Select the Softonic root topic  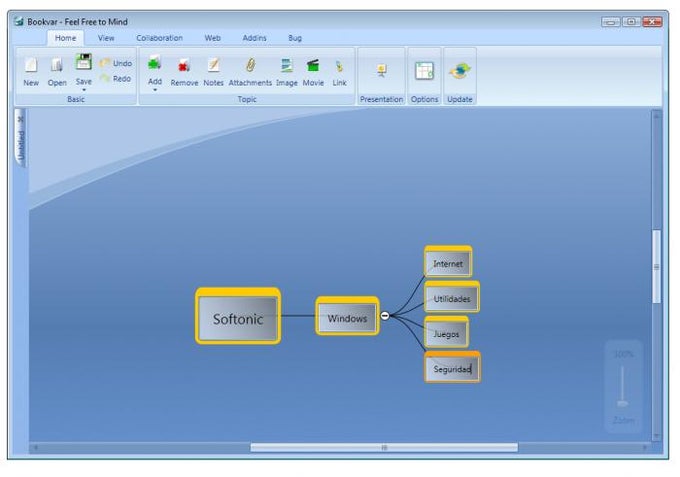238,316
